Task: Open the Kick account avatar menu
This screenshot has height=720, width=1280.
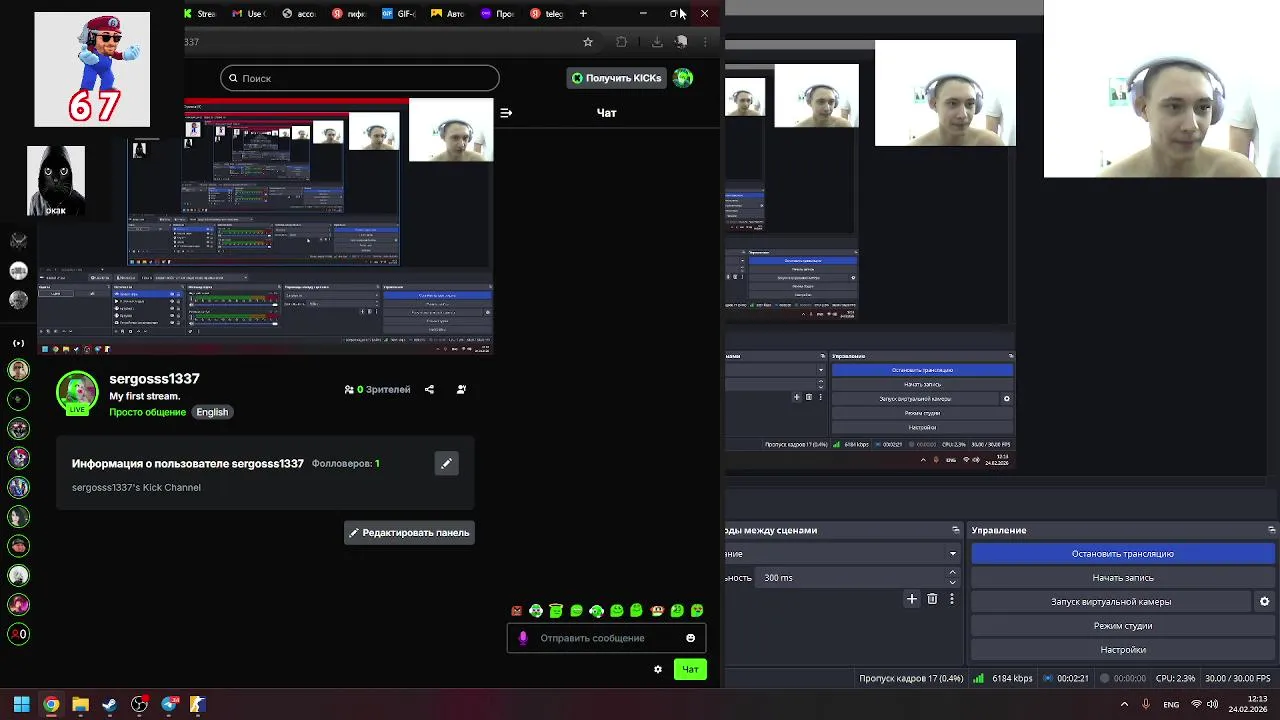Action: [683, 78]
